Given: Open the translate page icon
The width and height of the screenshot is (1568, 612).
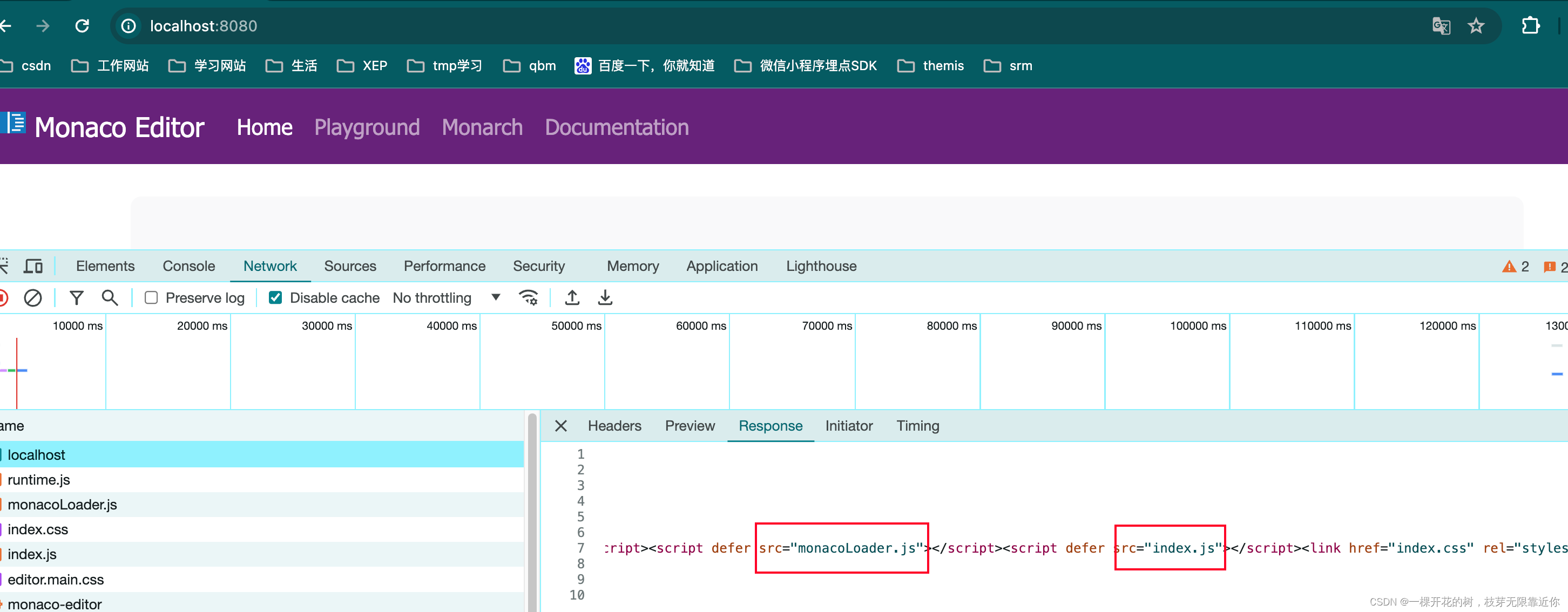Looking at the screenshot, I should pyautogui.click(x=1442, y=26).
